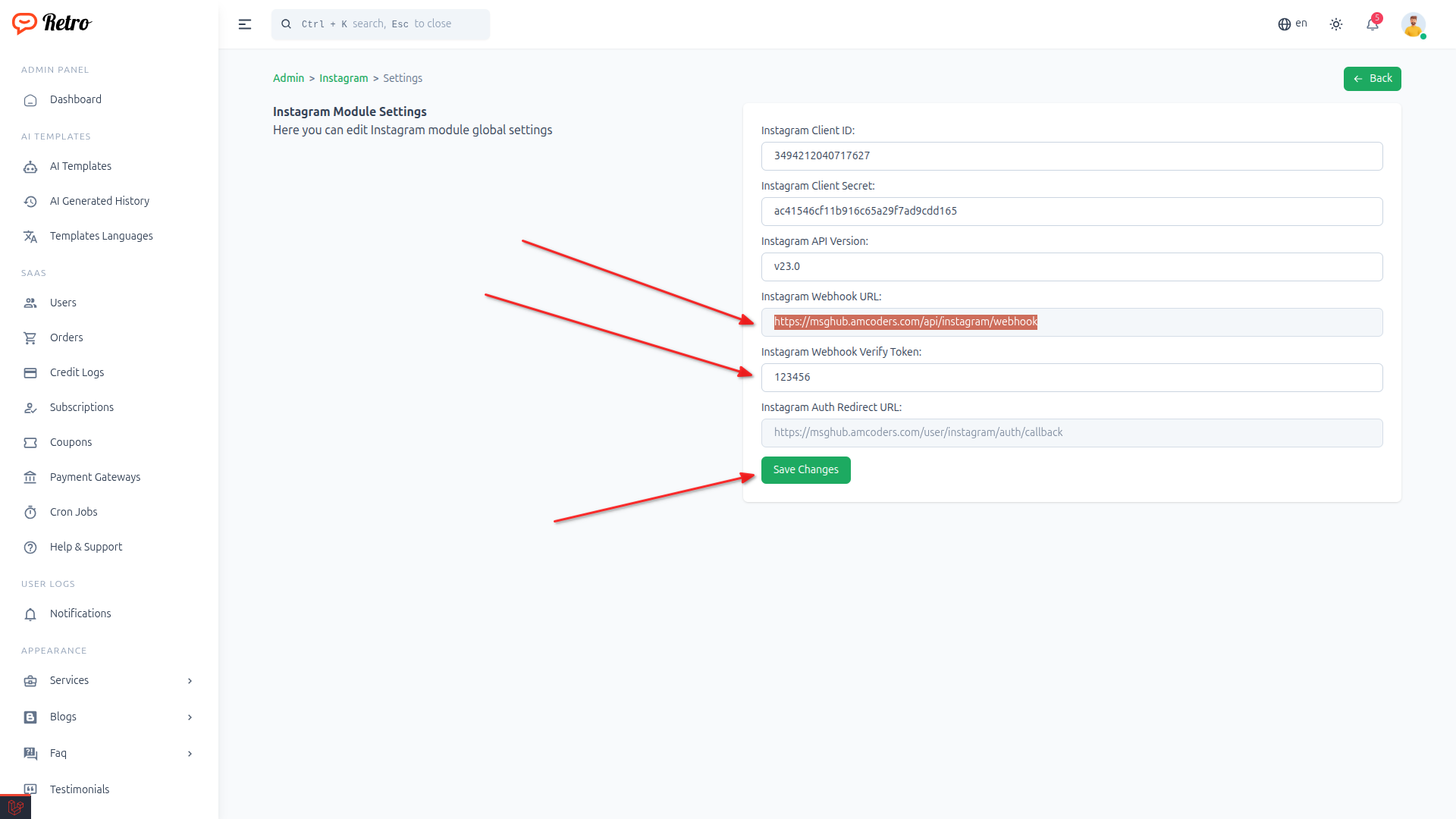Open Payment Gateways via the bank icon

pos(30,477)
